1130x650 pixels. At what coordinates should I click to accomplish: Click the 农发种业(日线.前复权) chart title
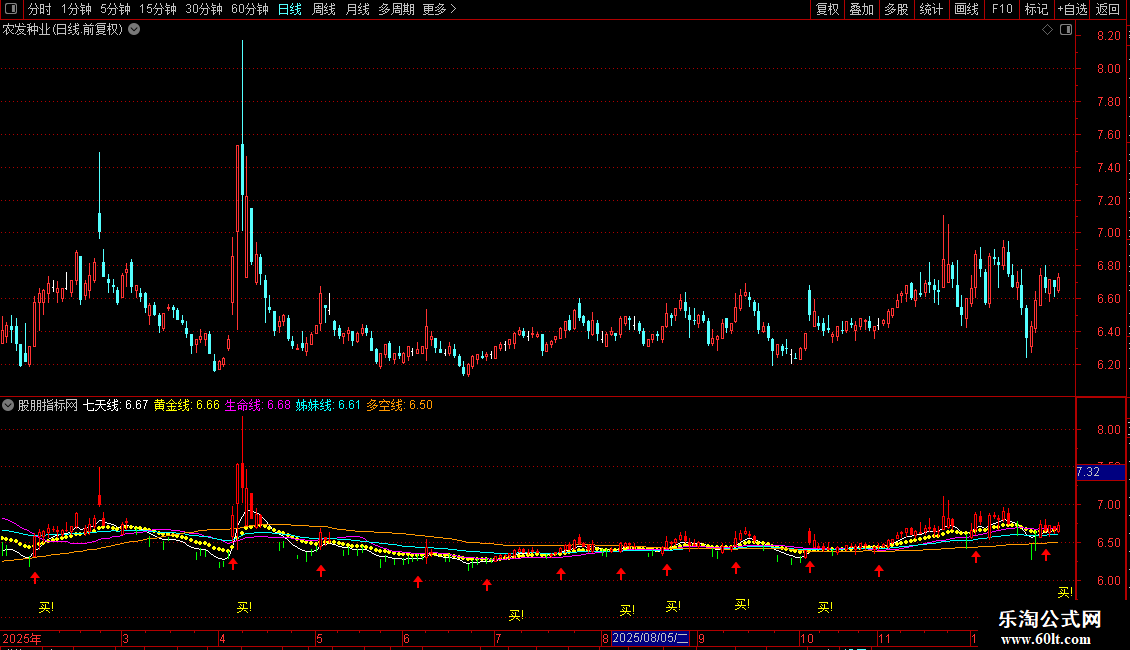[x=63, y=30]
